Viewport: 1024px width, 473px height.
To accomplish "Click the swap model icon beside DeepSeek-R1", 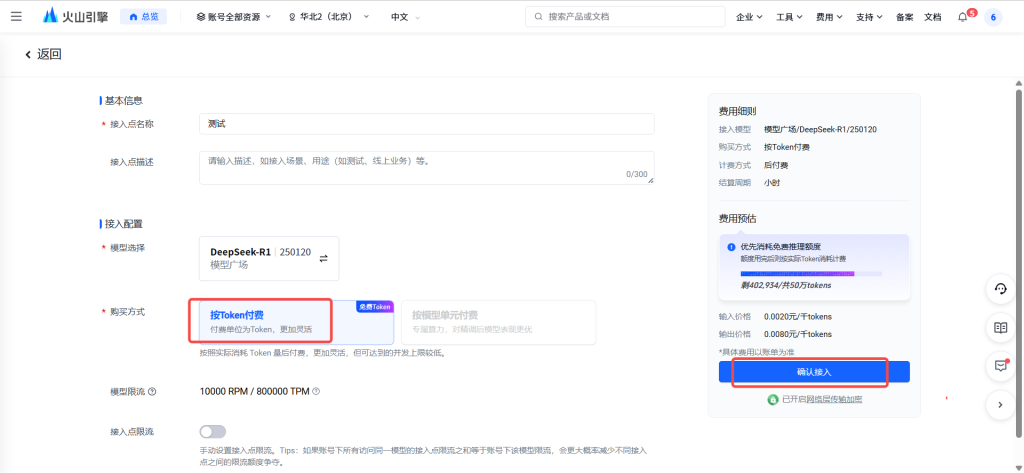I will [x=323, y=259].
